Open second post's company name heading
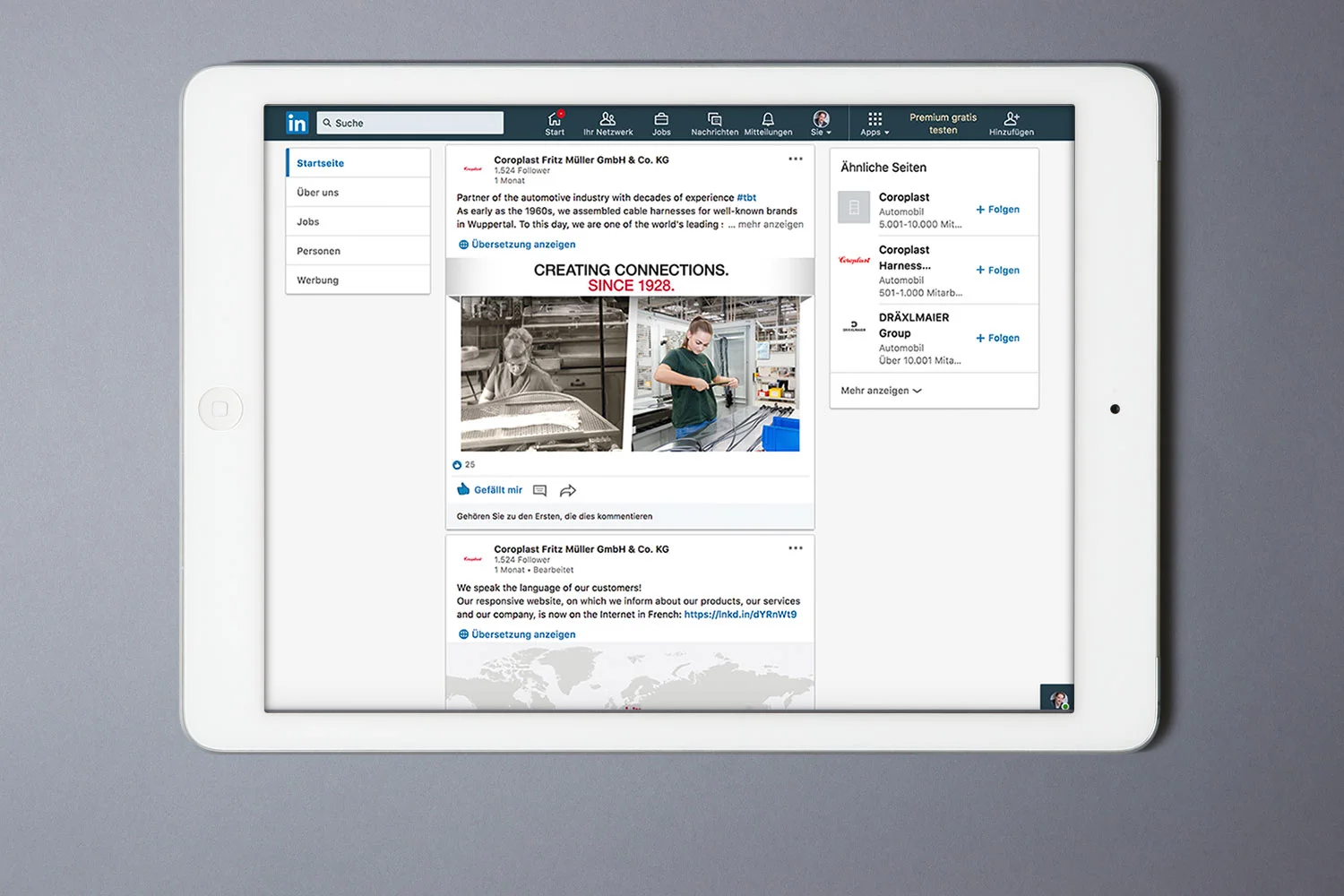Screen dimensions: 1344x896 point(582,549)
